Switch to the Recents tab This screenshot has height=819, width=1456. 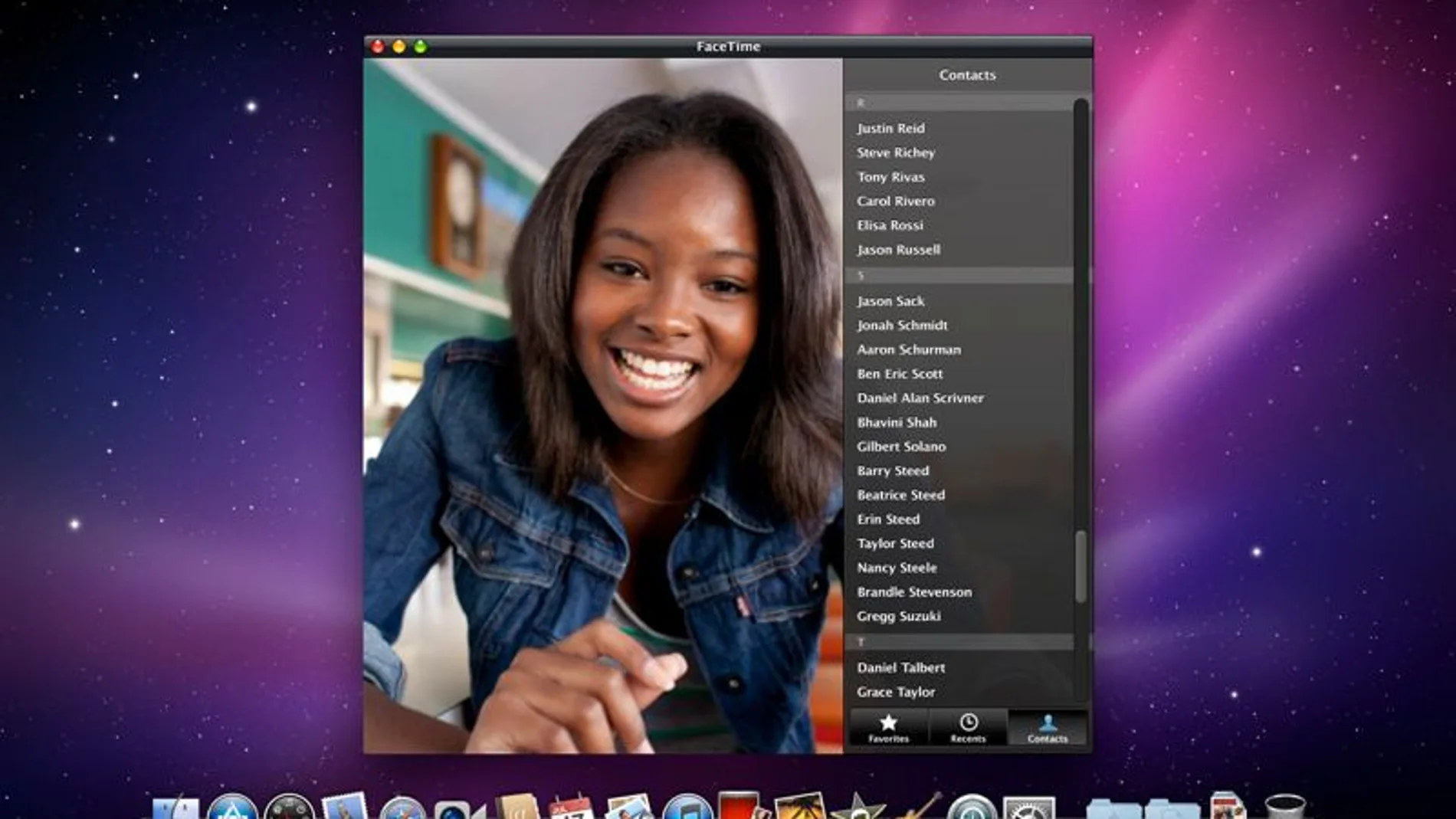pyautogui.click(x=969, y=727)
